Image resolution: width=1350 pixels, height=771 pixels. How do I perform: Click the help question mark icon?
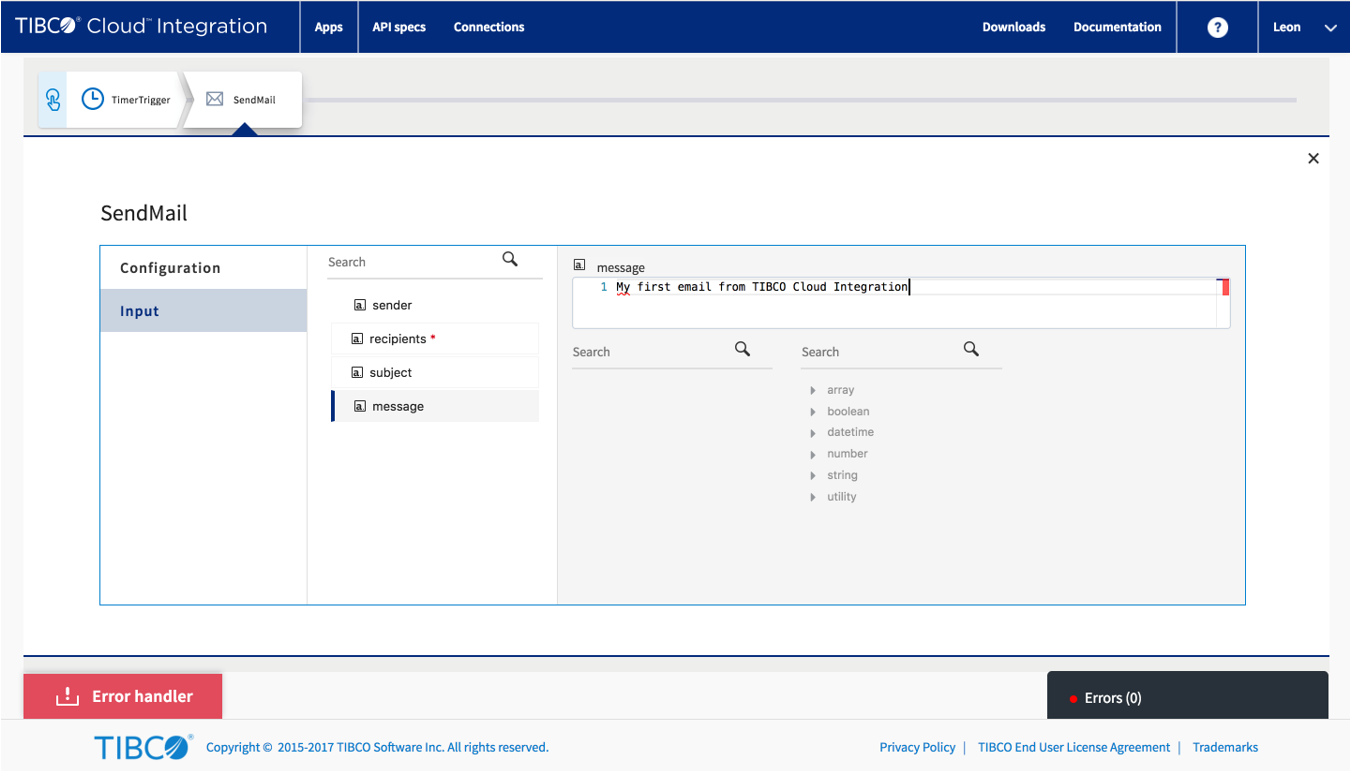tap(1217, 27)
